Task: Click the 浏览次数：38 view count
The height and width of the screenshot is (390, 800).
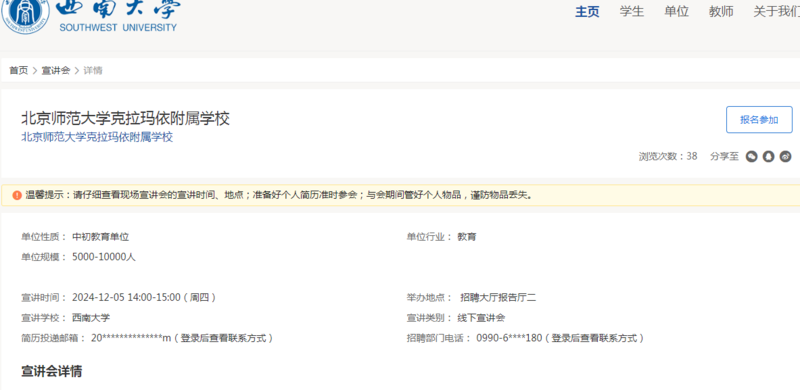Action: 668,157
